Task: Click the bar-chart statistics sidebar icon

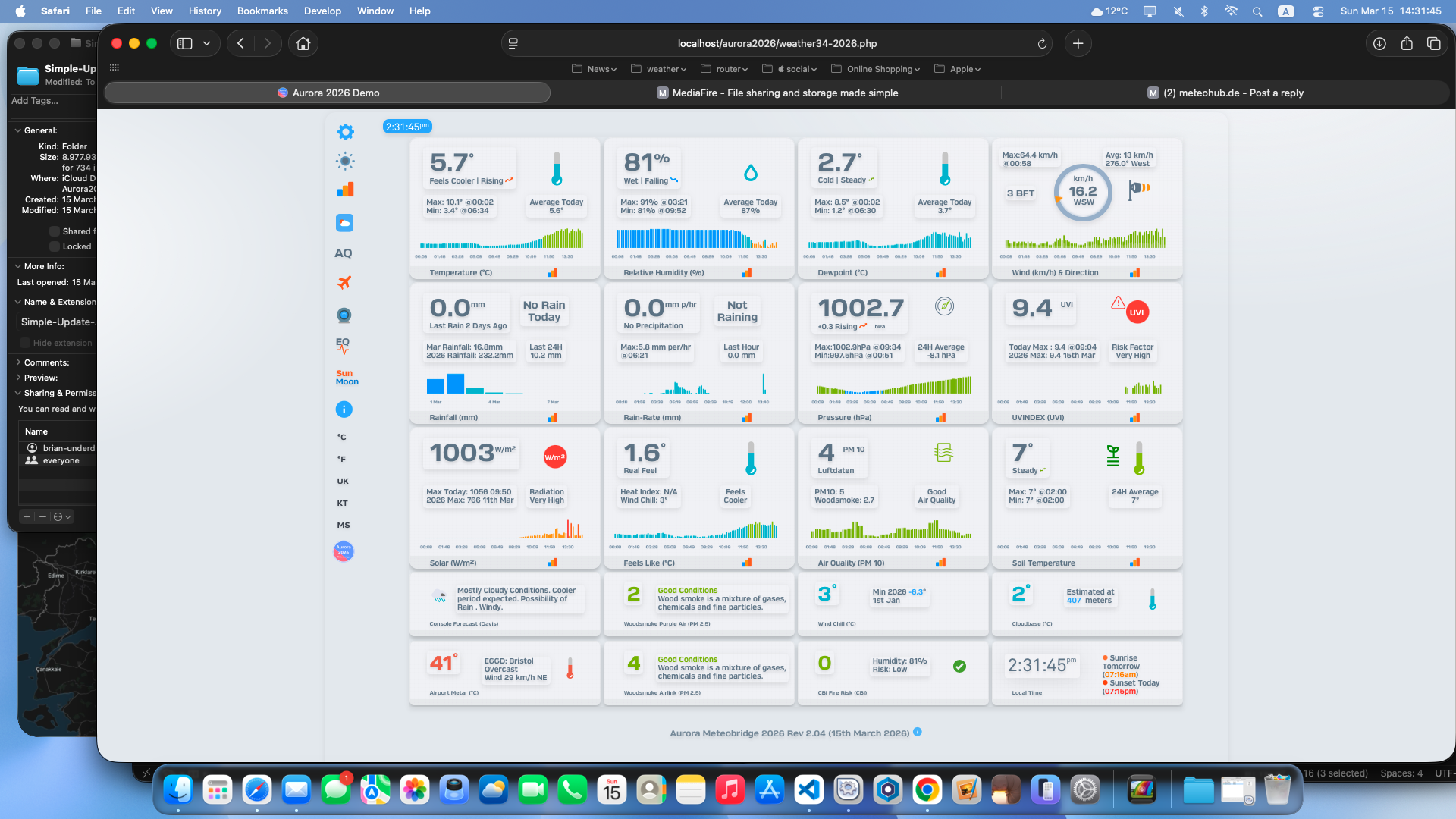Action: 345,190
